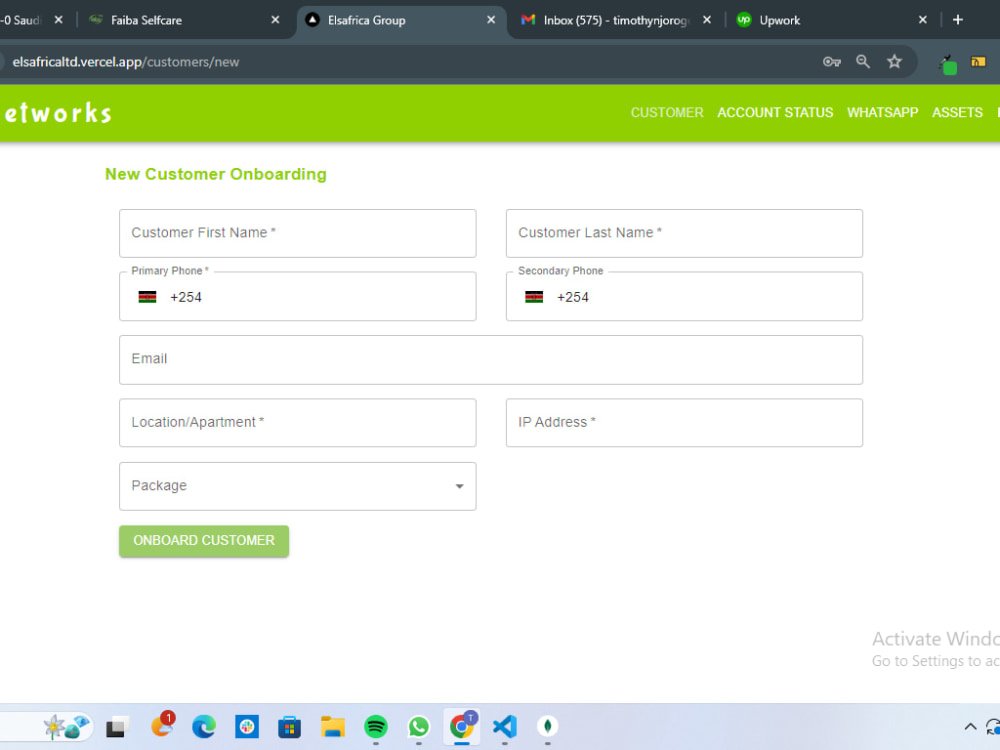The image size is (1000, 750).
Task: Open the WHATSAPP nav item
Action: [882, 113]
